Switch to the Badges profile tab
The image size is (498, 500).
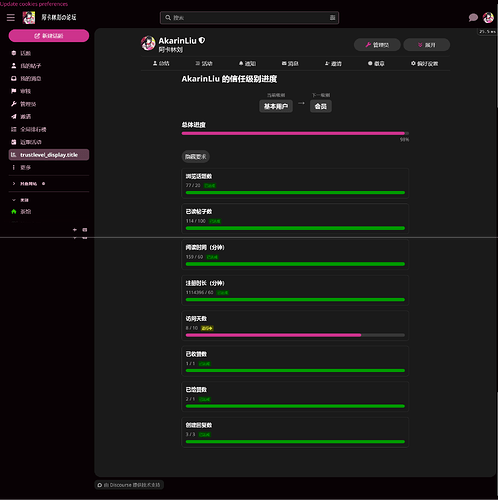[x=376, y=63]
